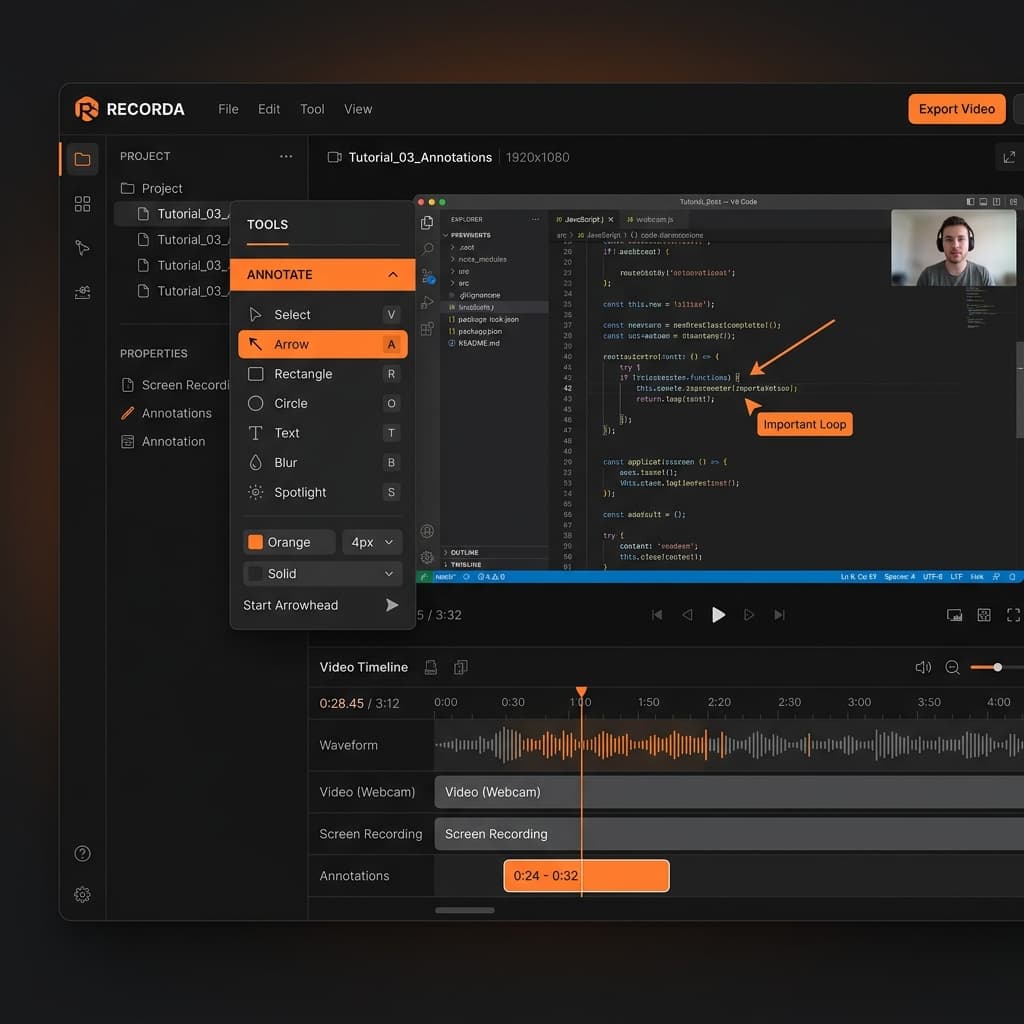Screen dimensions: 1024x1024
Task: Select the Circle annotation tool
Action: [293, 404]
